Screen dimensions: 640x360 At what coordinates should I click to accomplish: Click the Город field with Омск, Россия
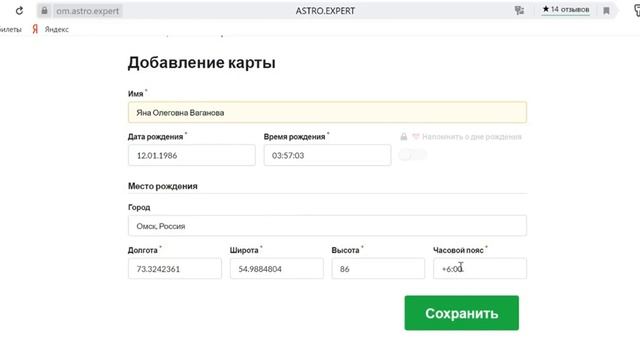click(327, 226)
